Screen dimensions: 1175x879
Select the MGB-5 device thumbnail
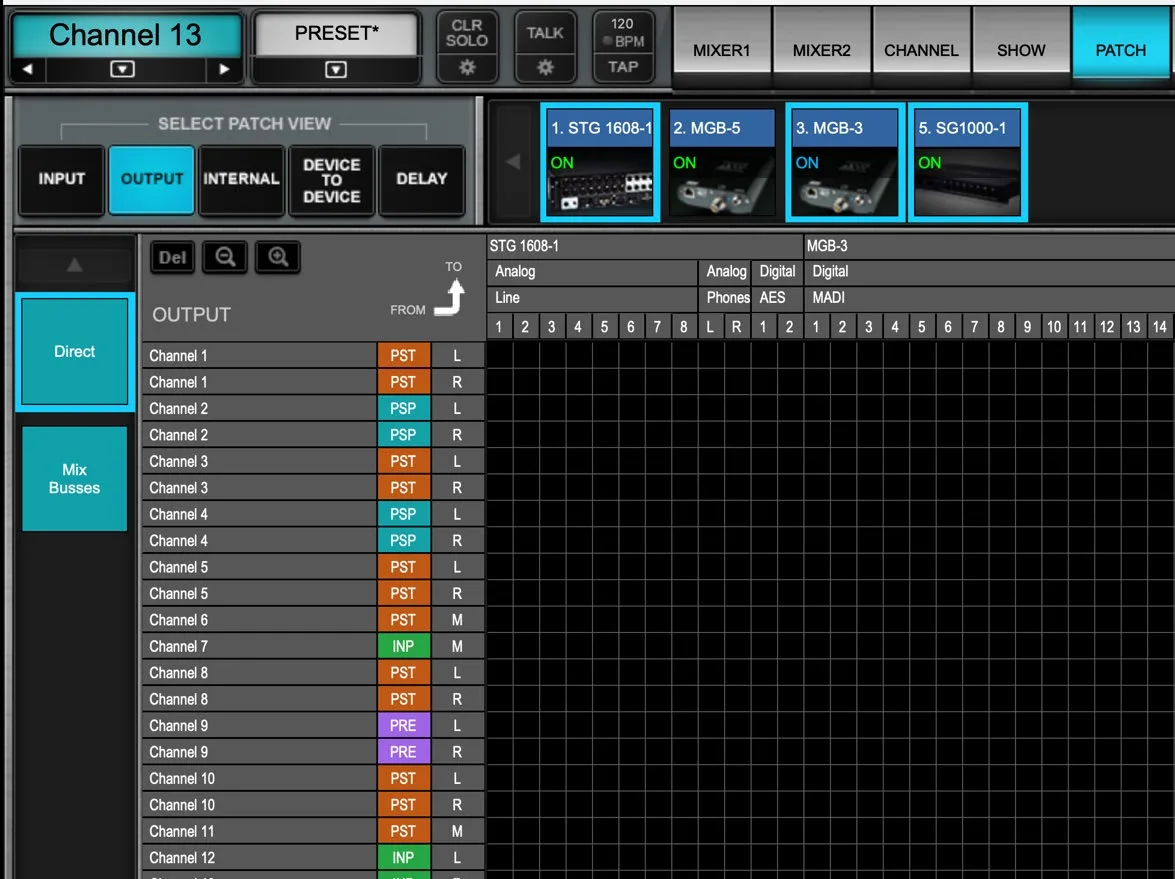point(722,162)
